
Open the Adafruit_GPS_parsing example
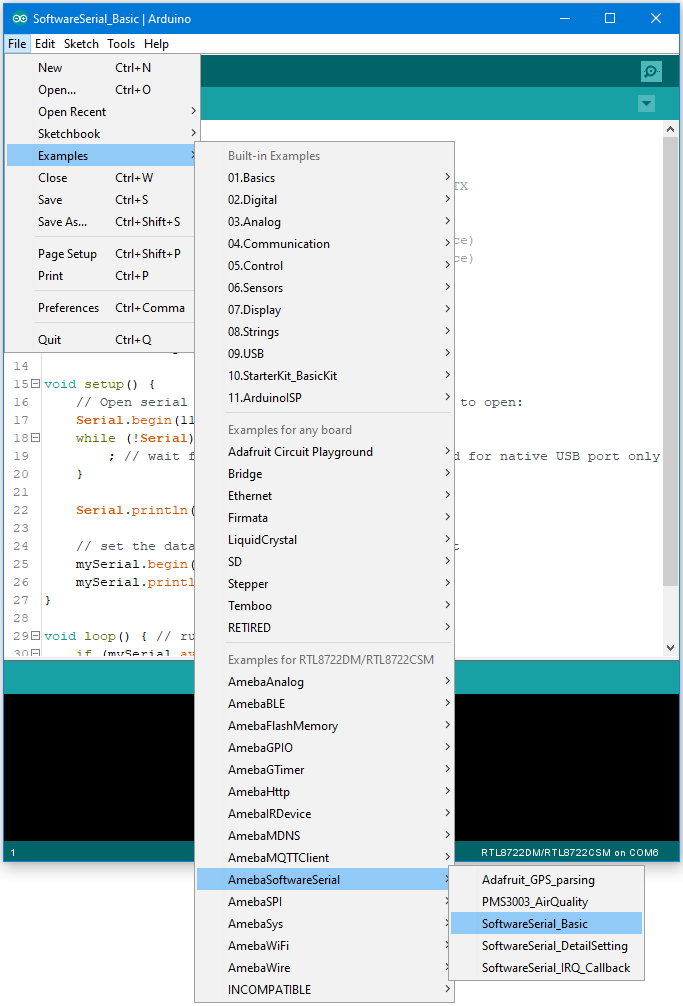click(x=546, y=880)
